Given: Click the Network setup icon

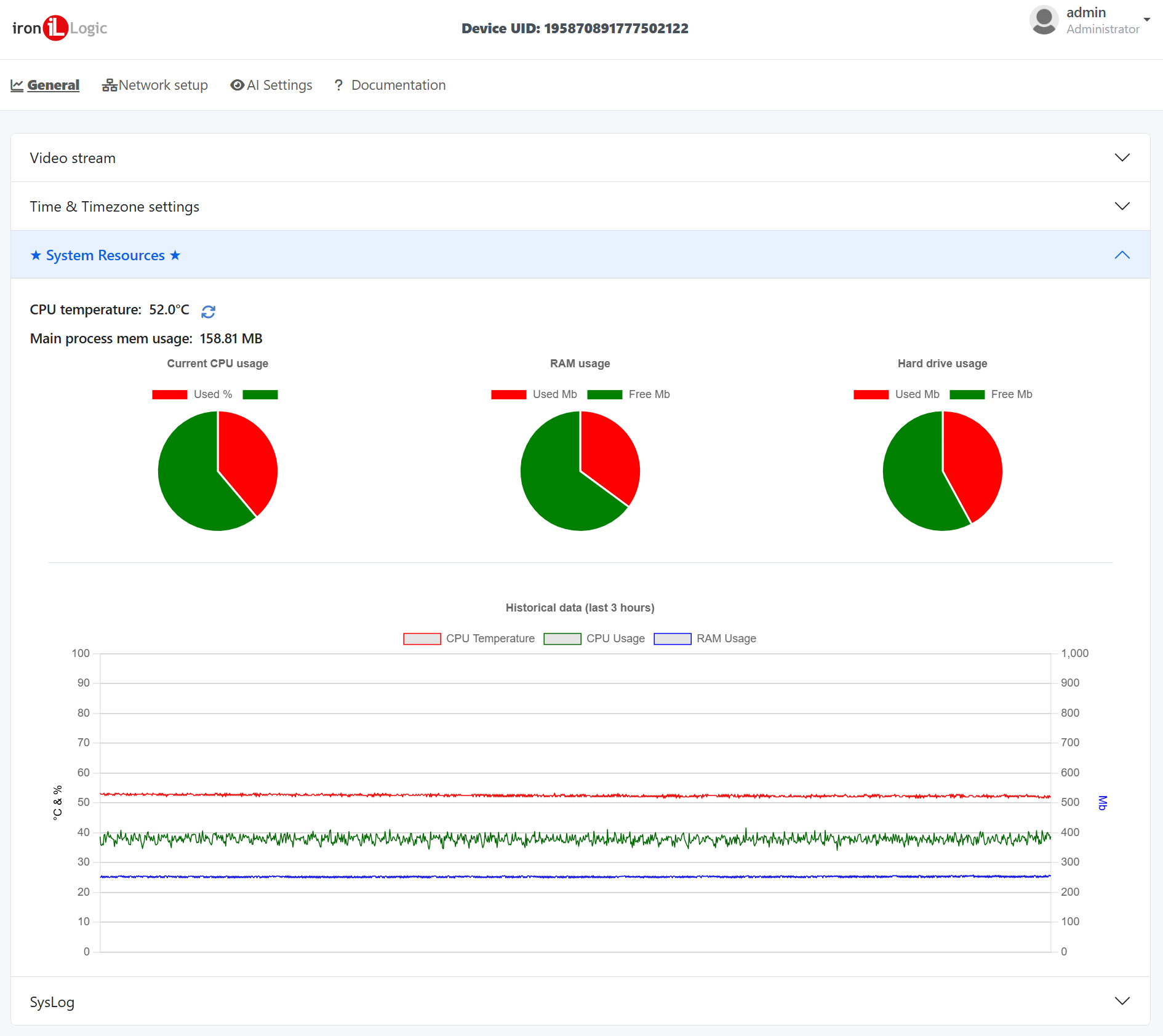Looking at the screenshot, I should [x=110, y=86].
